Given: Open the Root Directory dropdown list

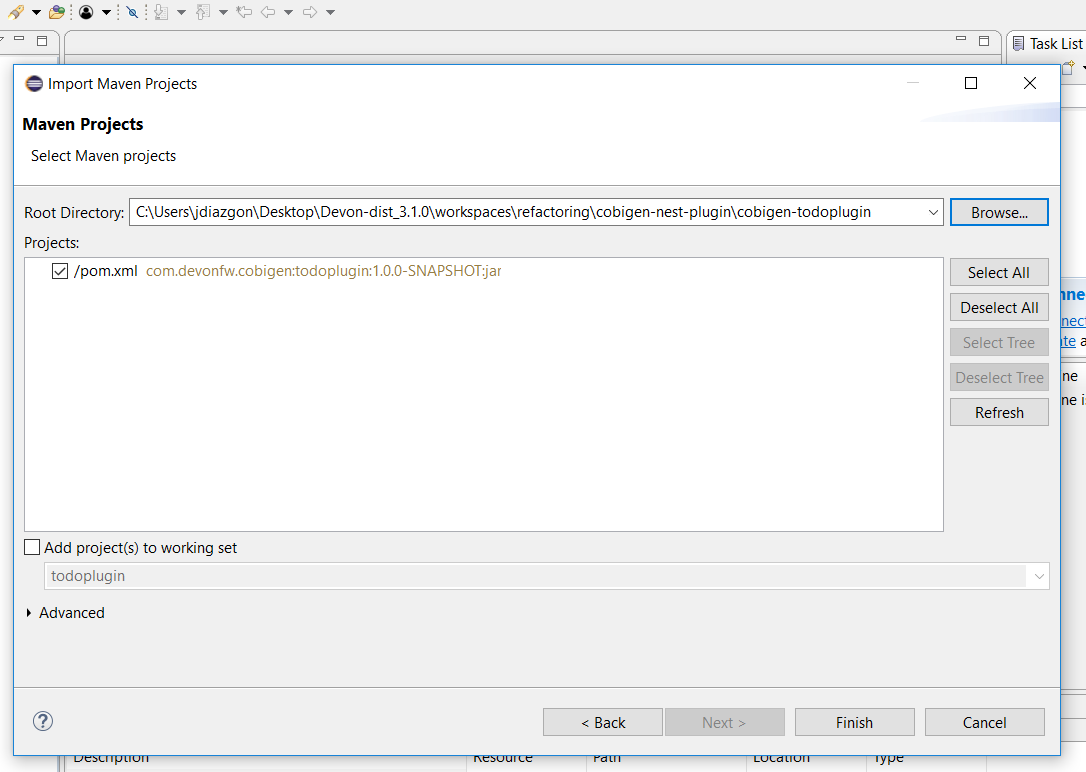Looking at the screenshot, I should pos(933,212).
